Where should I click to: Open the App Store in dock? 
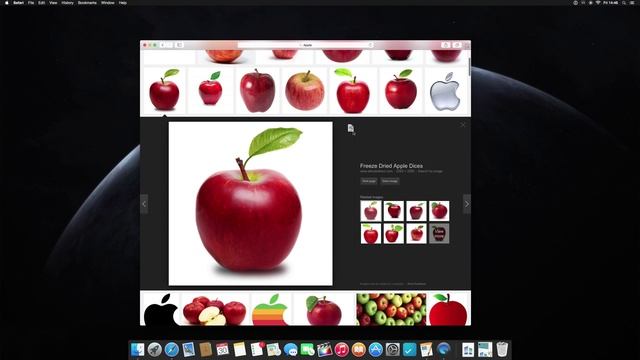click(376, 350)
